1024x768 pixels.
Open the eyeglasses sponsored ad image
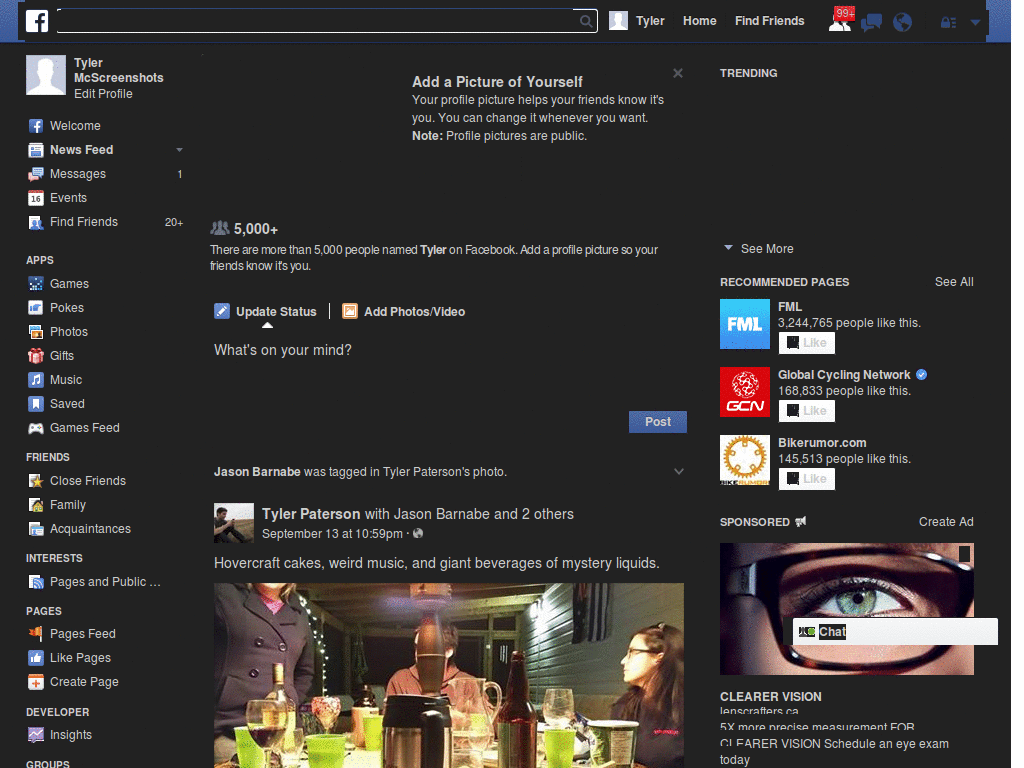[846, 609]
